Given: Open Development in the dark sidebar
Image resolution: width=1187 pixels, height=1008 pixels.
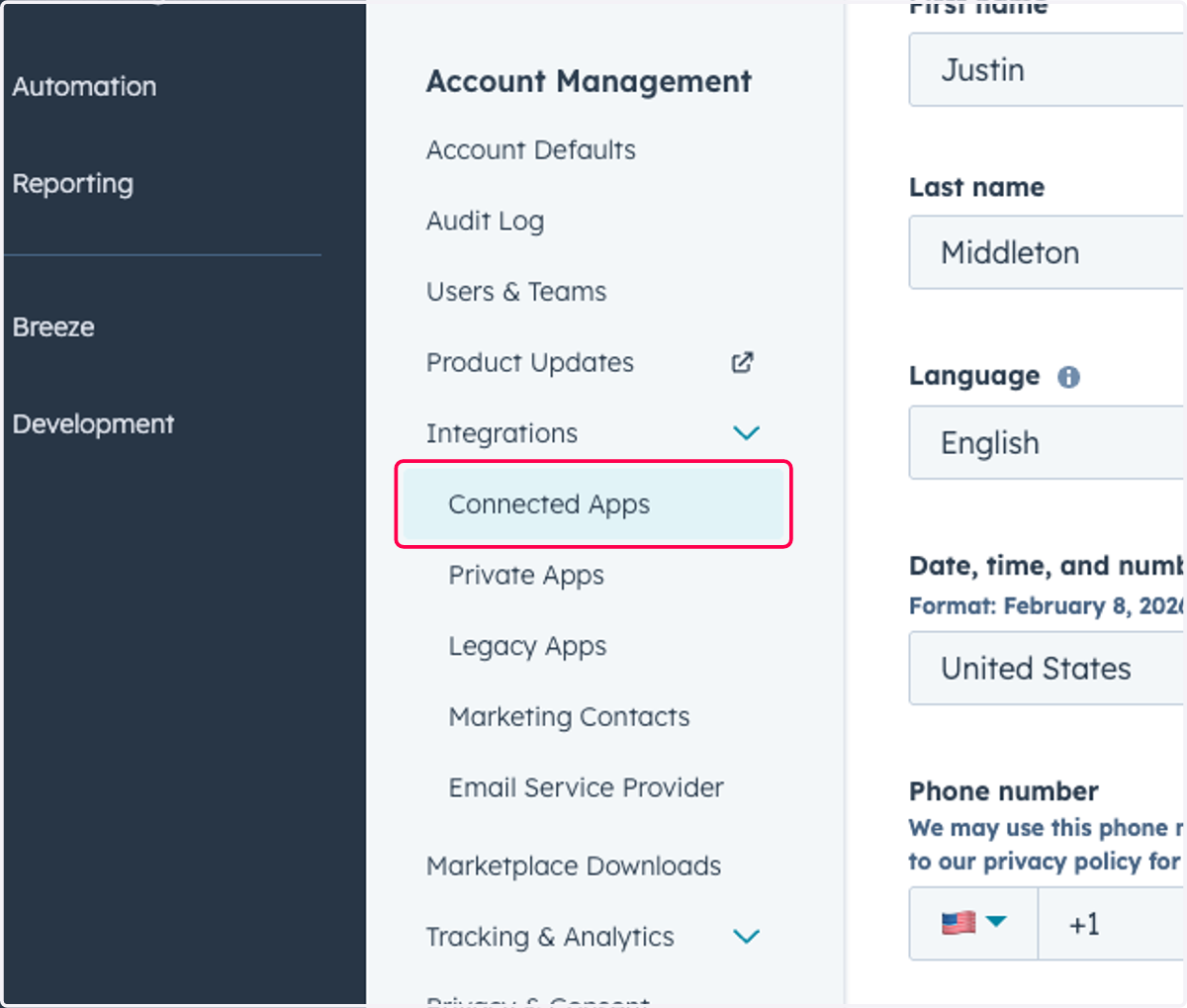Looking at the screenshot, I should point(93,423).
